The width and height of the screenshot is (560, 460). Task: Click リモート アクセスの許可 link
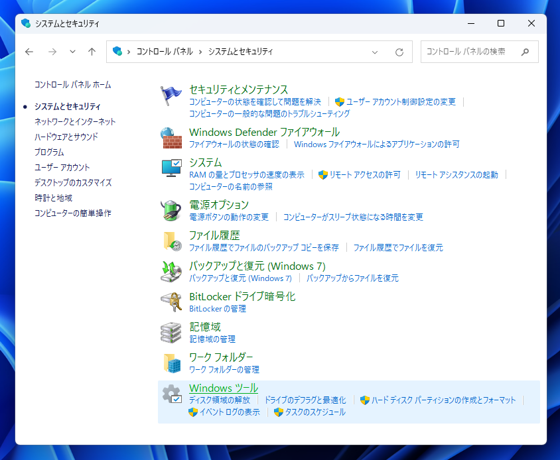pyautogui.click(x=365, y=175)
